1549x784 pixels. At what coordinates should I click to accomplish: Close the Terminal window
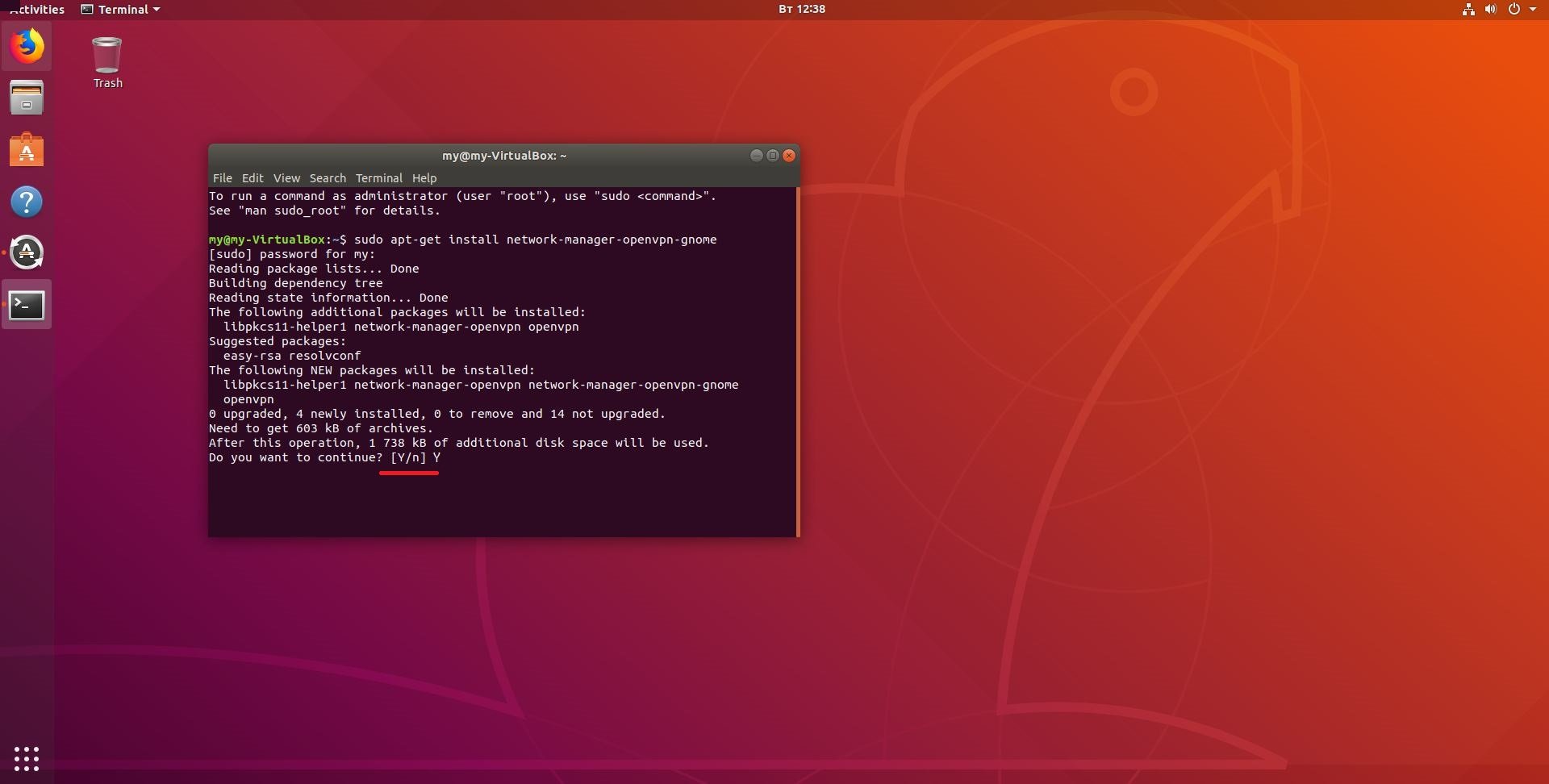click(789, 156)
